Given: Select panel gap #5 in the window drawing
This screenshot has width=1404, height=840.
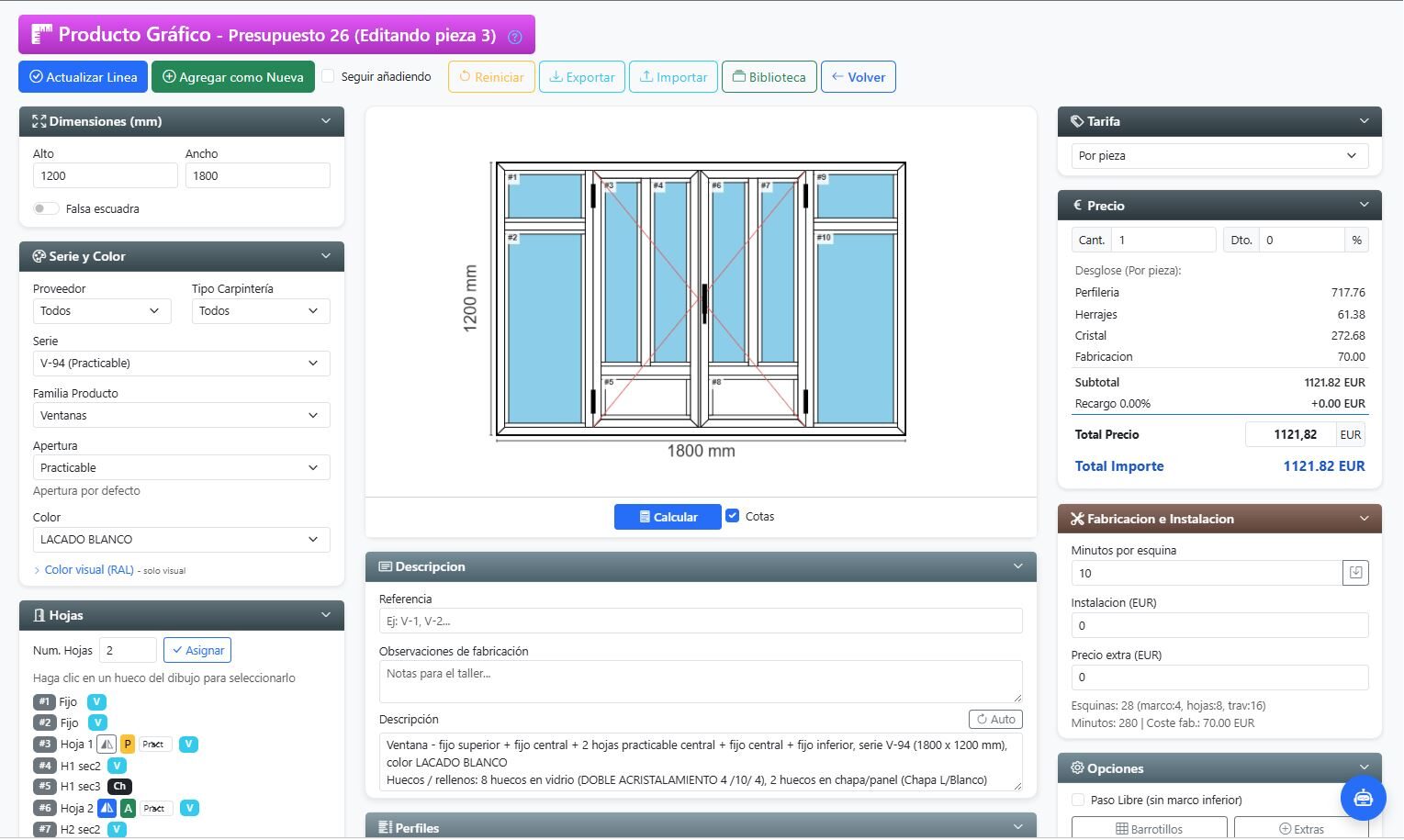Looking at the screenshot, I should [x=646, y=397].
